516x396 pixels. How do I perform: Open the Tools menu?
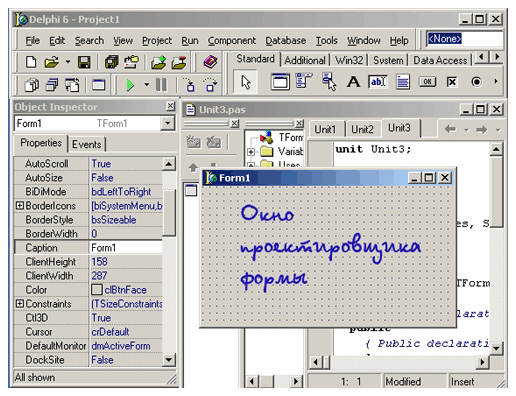(327, 41)
